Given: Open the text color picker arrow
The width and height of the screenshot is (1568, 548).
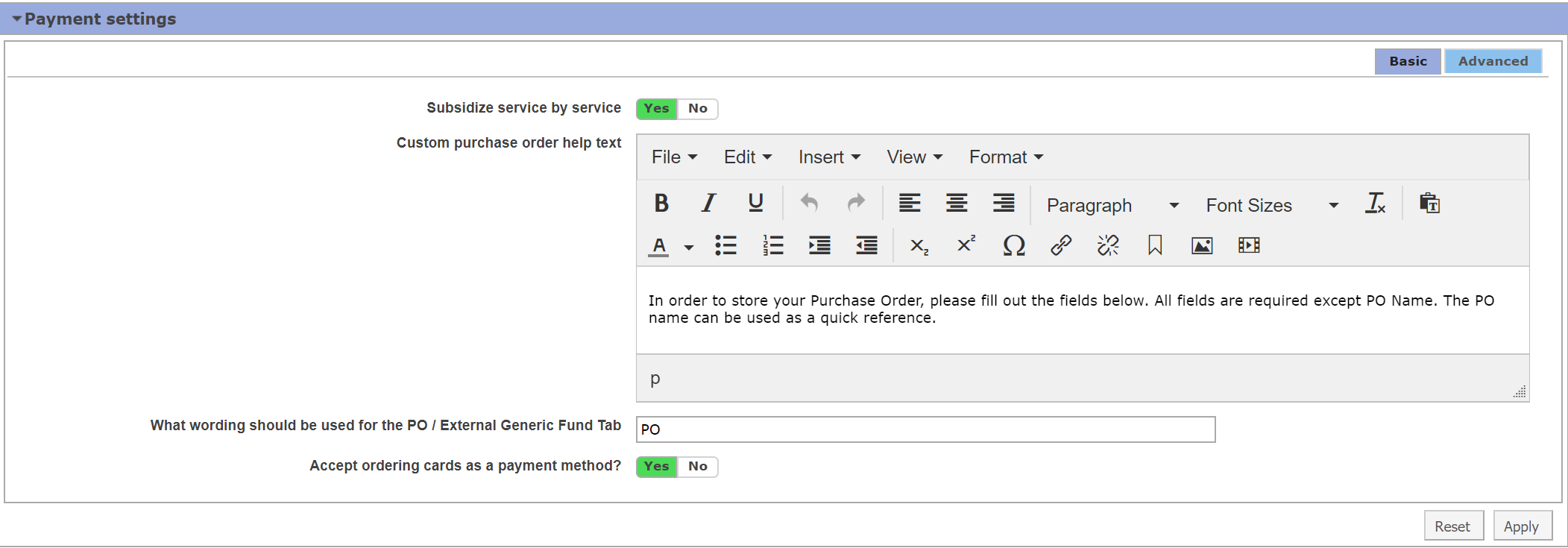Looking at the screenshot, I should click(689, 247).
